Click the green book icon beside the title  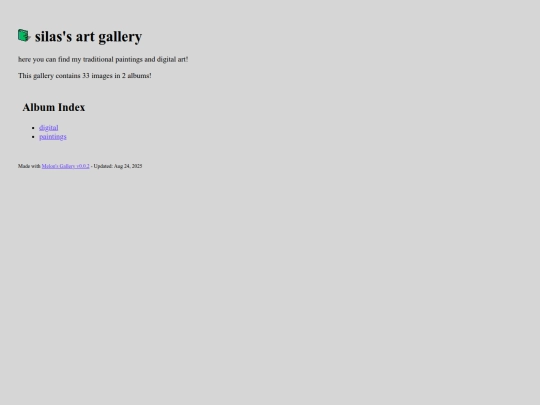[x=24, y=35]
